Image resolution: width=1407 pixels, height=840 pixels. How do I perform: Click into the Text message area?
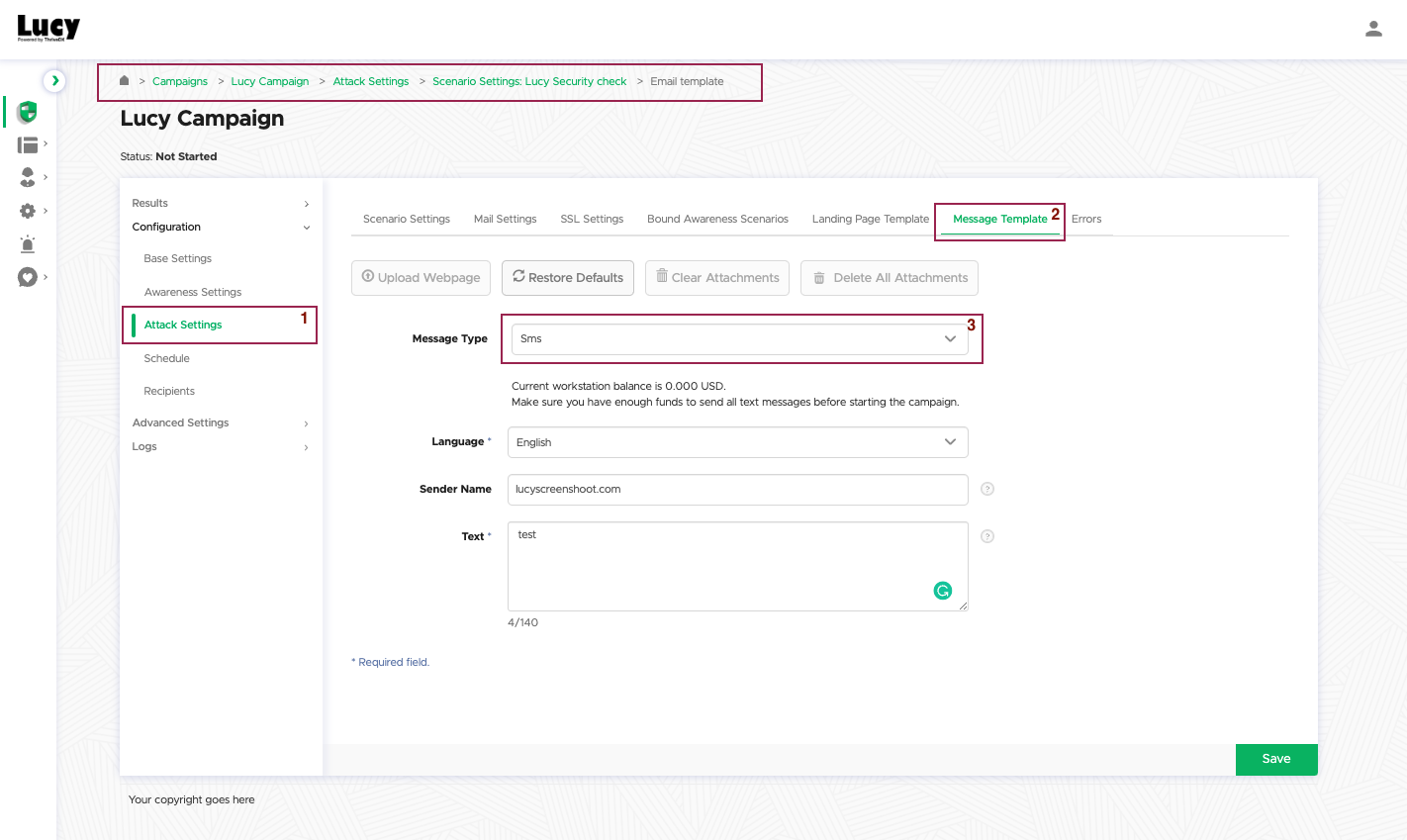(x=738, y=566)
